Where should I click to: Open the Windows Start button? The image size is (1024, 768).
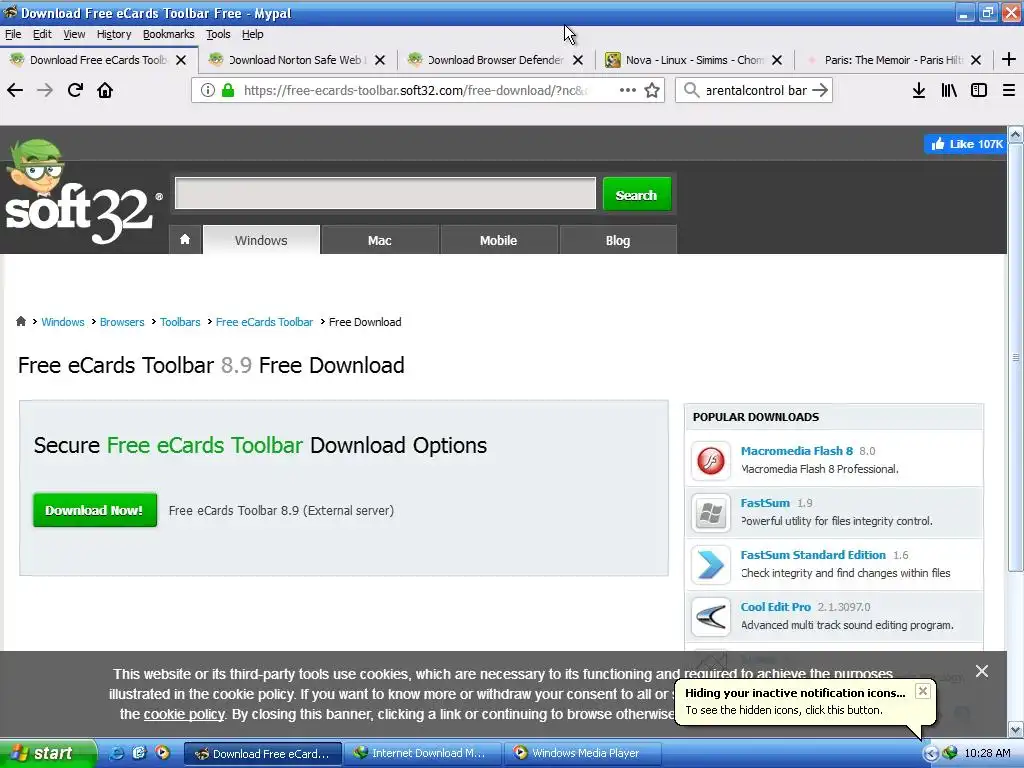[48, 754]
